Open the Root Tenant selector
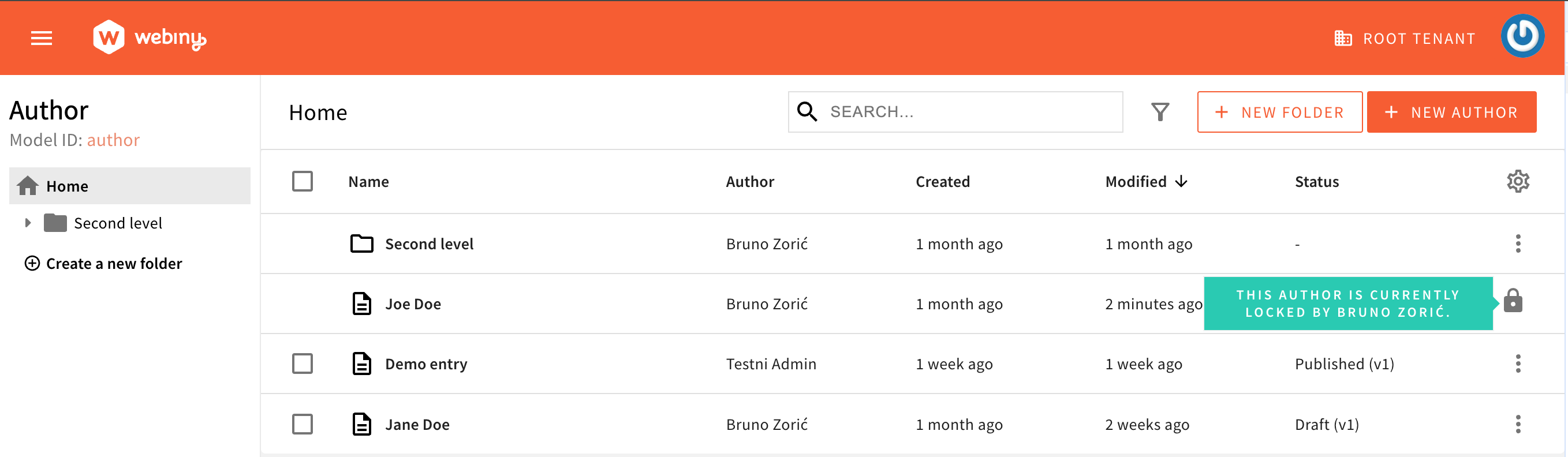Screen dimensions: 1568x457 (x=1405, y=39)
